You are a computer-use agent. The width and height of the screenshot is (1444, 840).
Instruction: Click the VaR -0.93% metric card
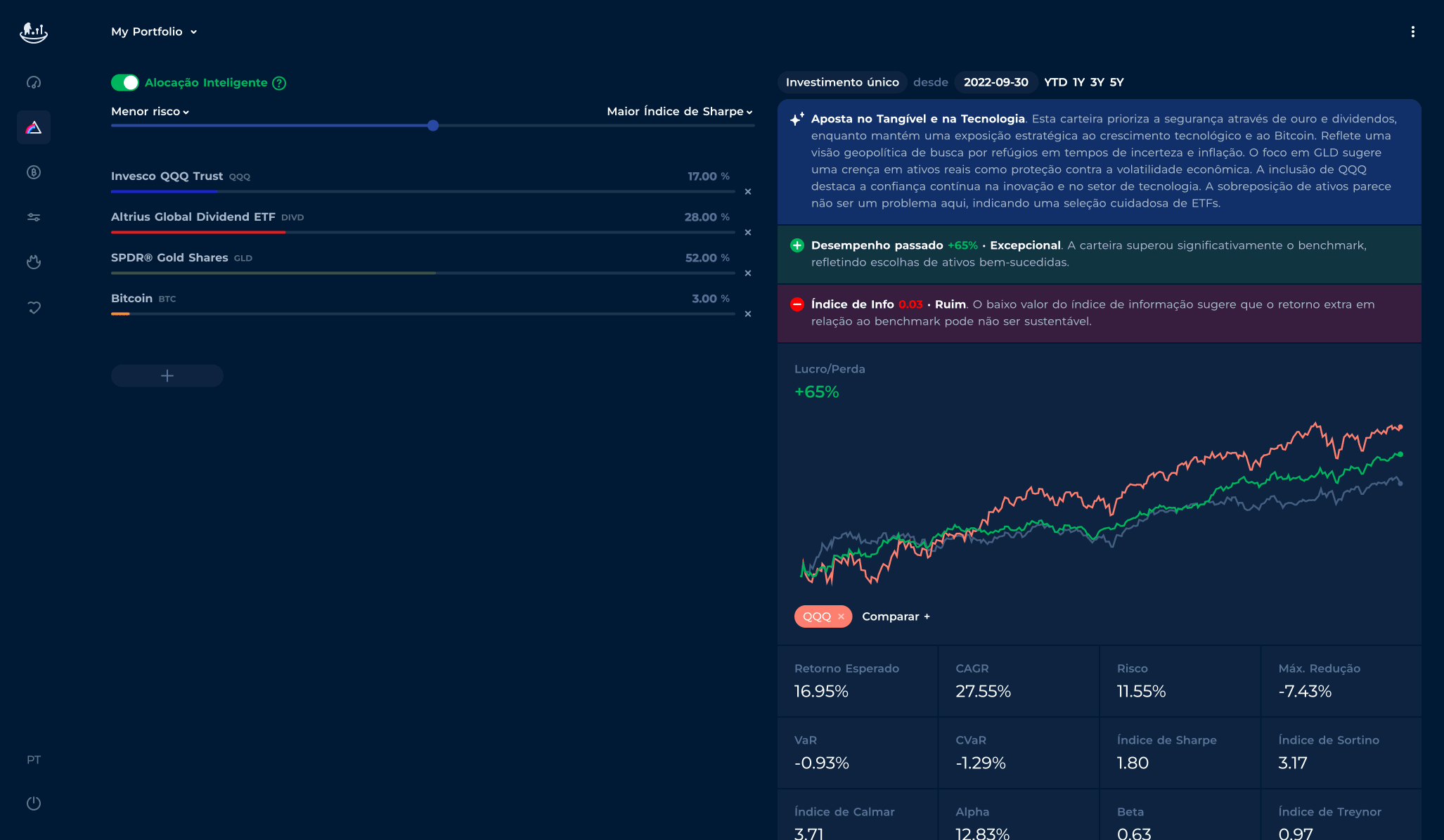click(857, 753)
